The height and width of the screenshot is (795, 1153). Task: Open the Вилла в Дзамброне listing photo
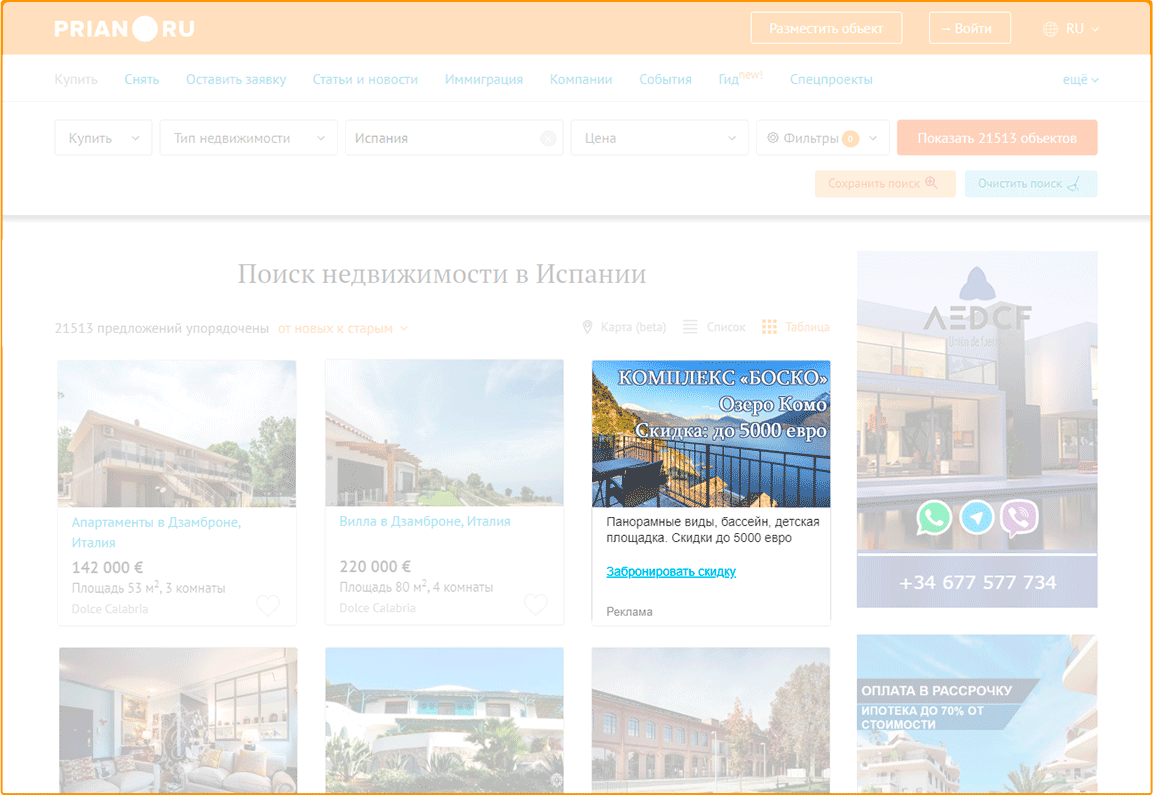point(444,433)
